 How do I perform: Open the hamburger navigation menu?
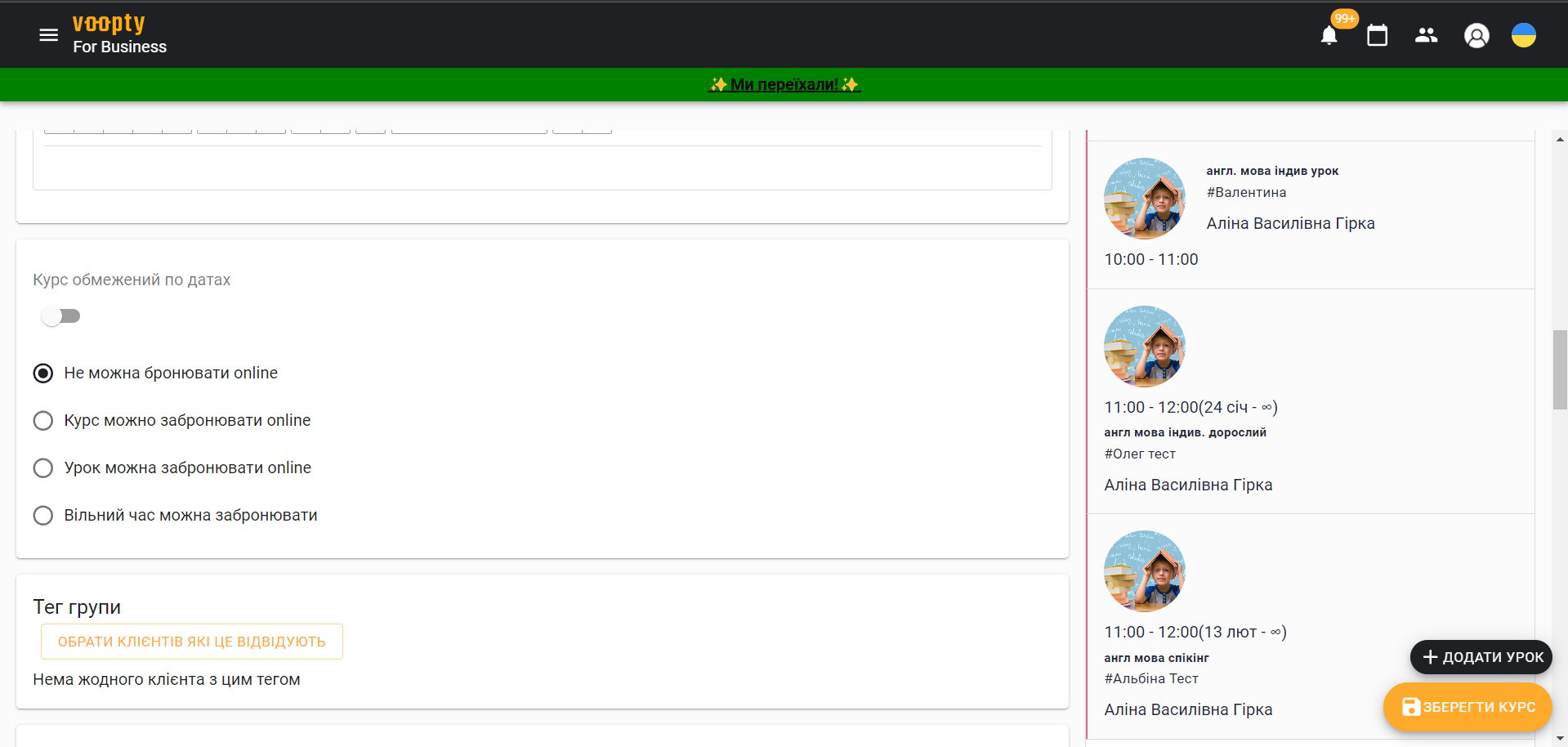[48, 34]
